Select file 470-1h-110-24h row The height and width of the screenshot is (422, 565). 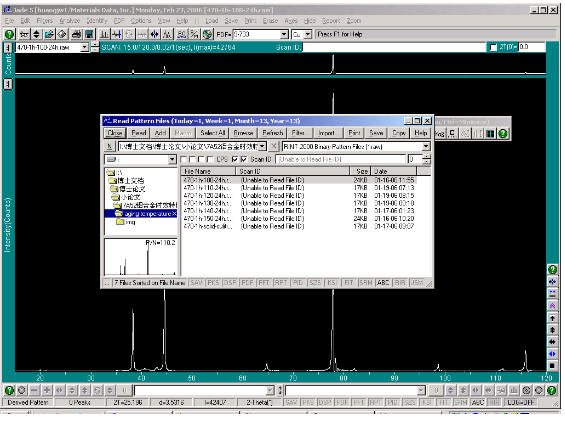[299, 188]
